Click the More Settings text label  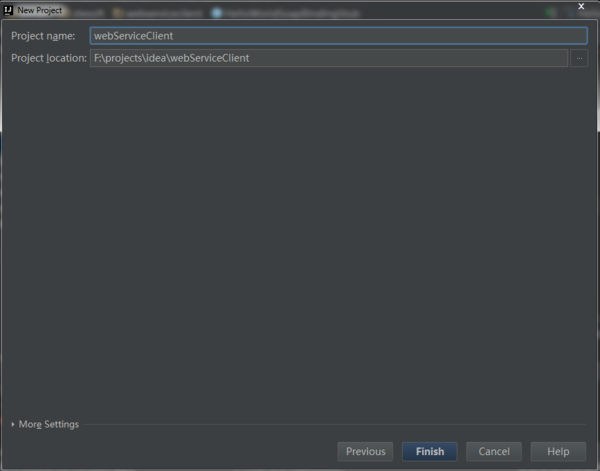(x=48, y=424)
